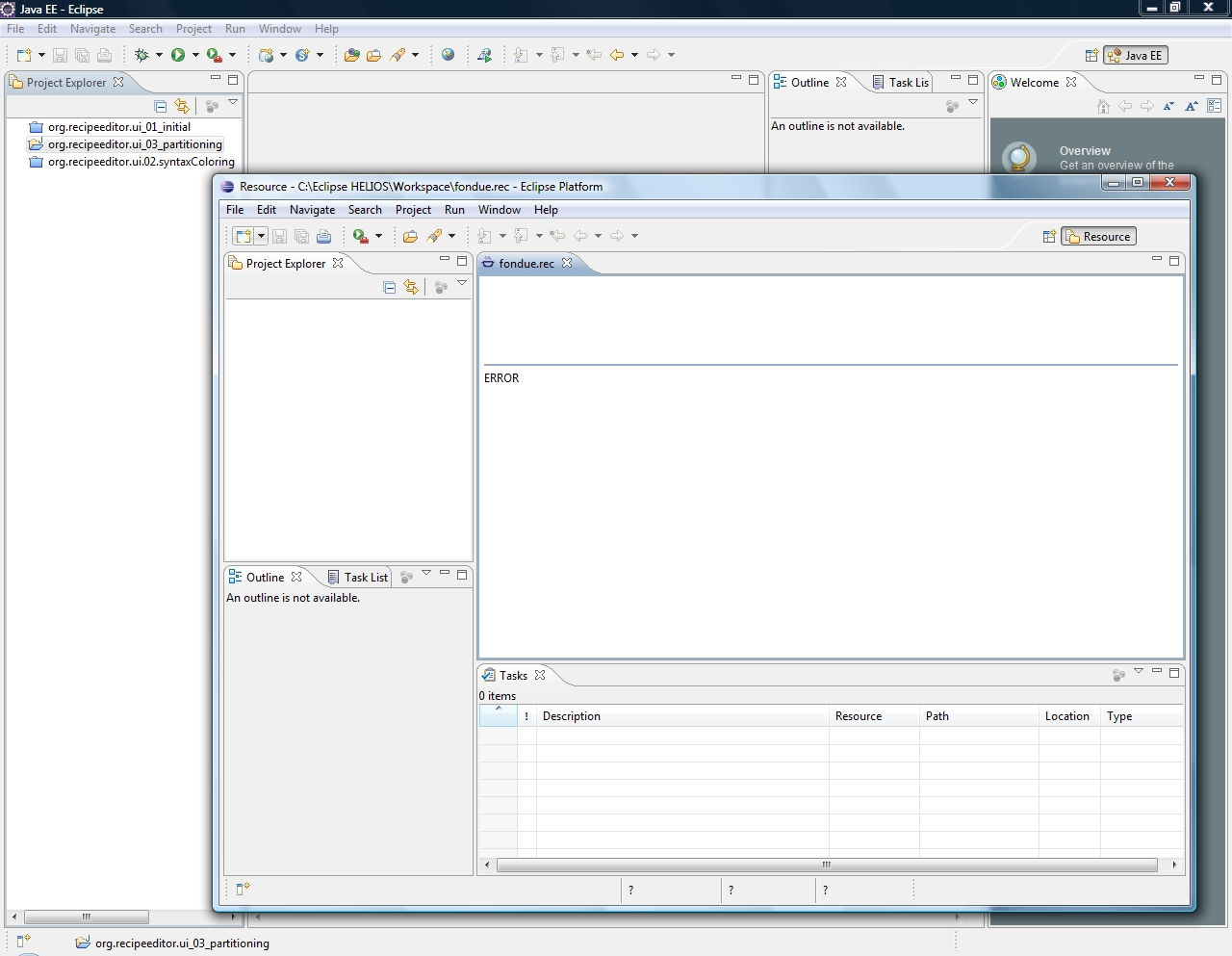The image size is (1232, 956).
Task: Click Java EE Project Explorer horizontal scrollbar thumb
Action: [x=87, y=917]
